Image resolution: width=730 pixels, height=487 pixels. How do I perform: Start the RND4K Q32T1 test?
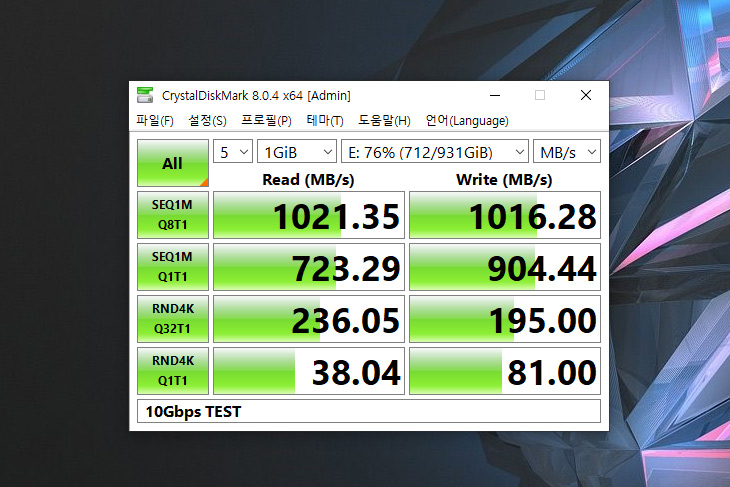pos(173,318)
